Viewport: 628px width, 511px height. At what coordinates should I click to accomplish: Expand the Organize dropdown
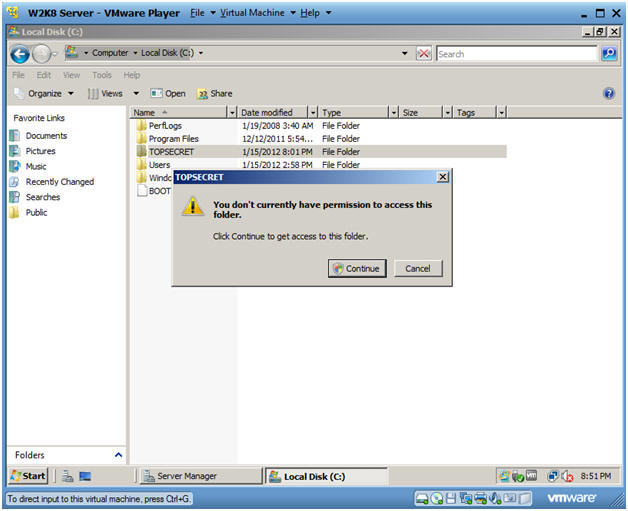(71, 94)
